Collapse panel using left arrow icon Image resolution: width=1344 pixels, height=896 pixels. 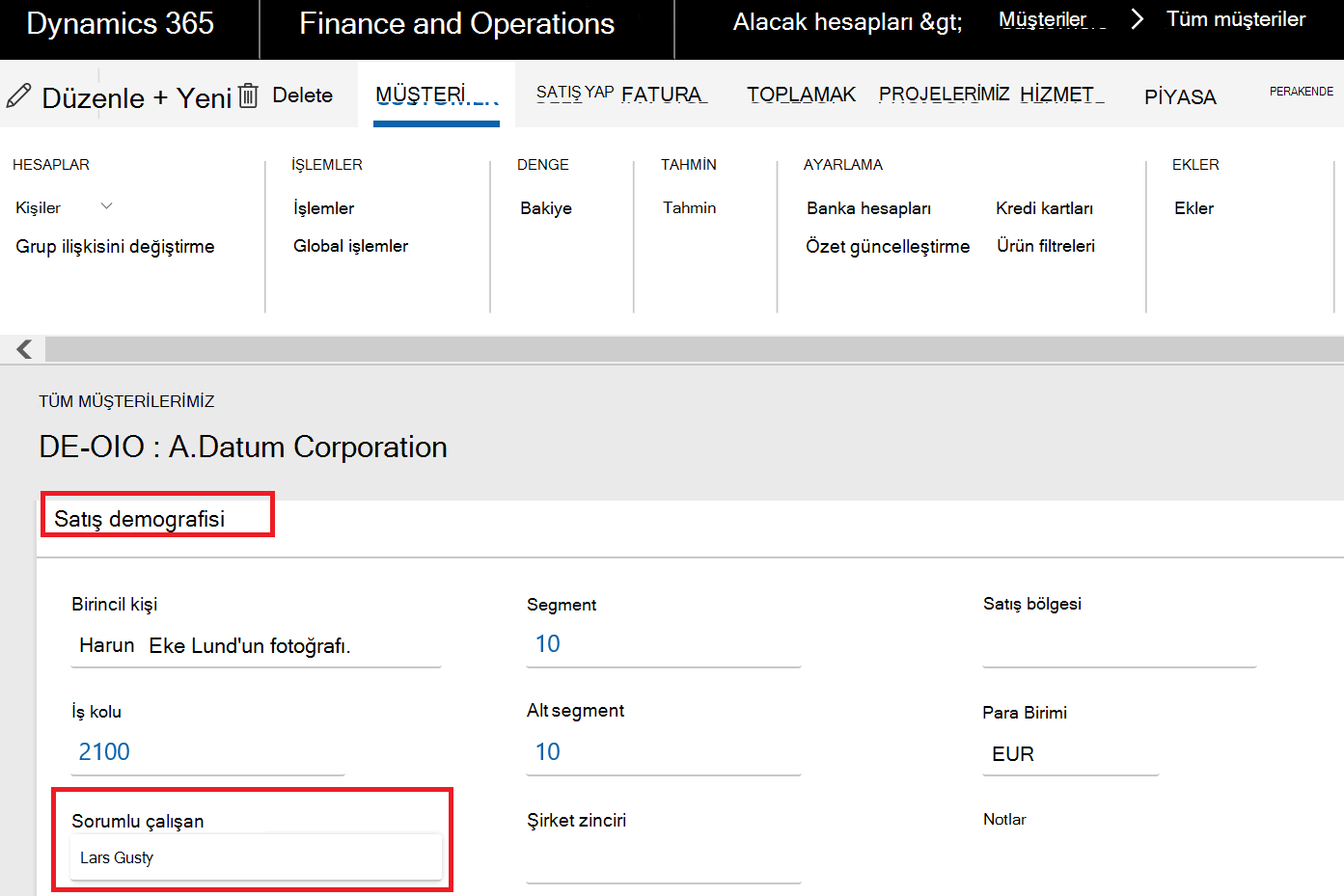[x=24, y=349]
